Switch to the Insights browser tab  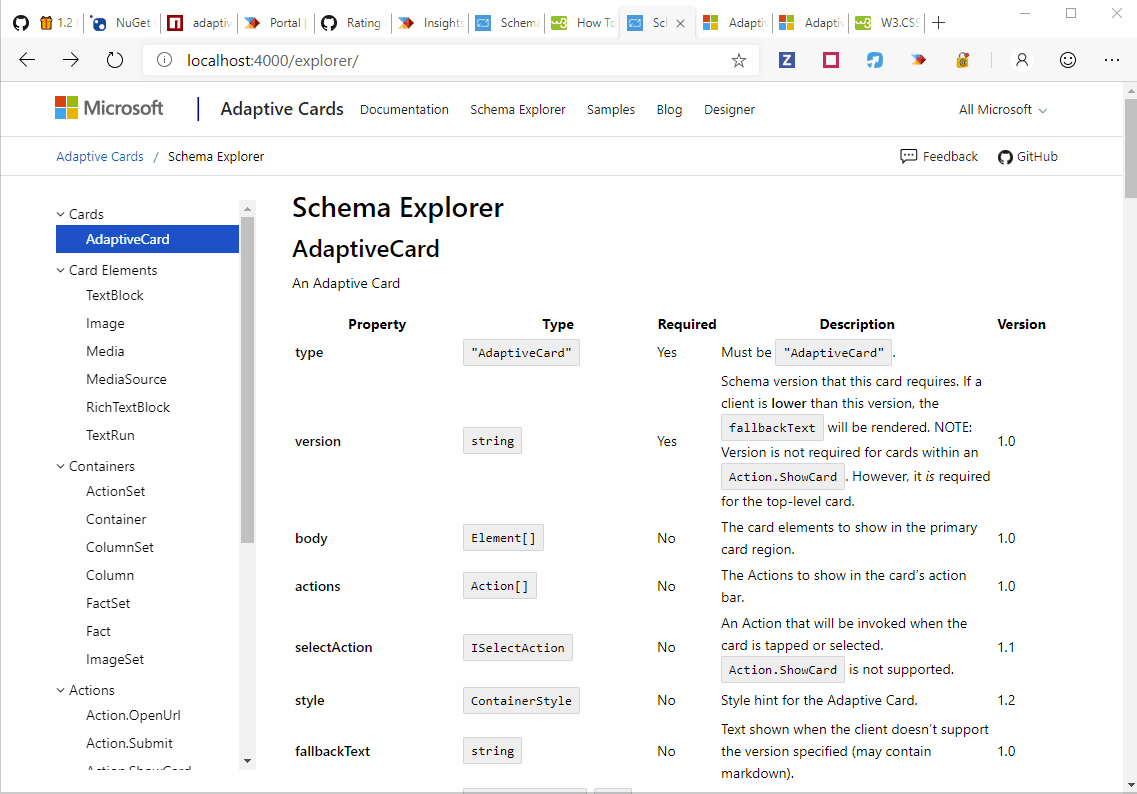[x=431, y=23]
